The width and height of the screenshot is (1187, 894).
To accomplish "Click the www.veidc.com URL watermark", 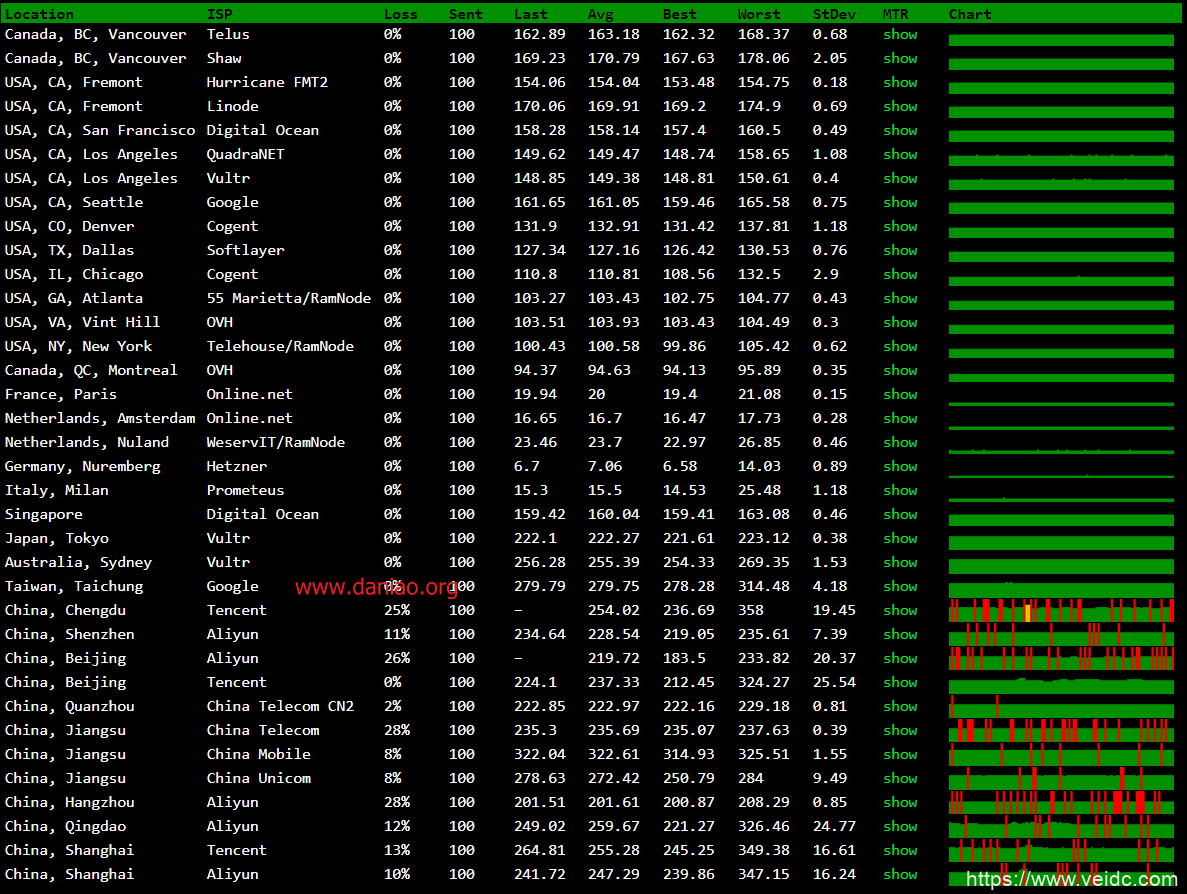I will (x=1071, y=880).
